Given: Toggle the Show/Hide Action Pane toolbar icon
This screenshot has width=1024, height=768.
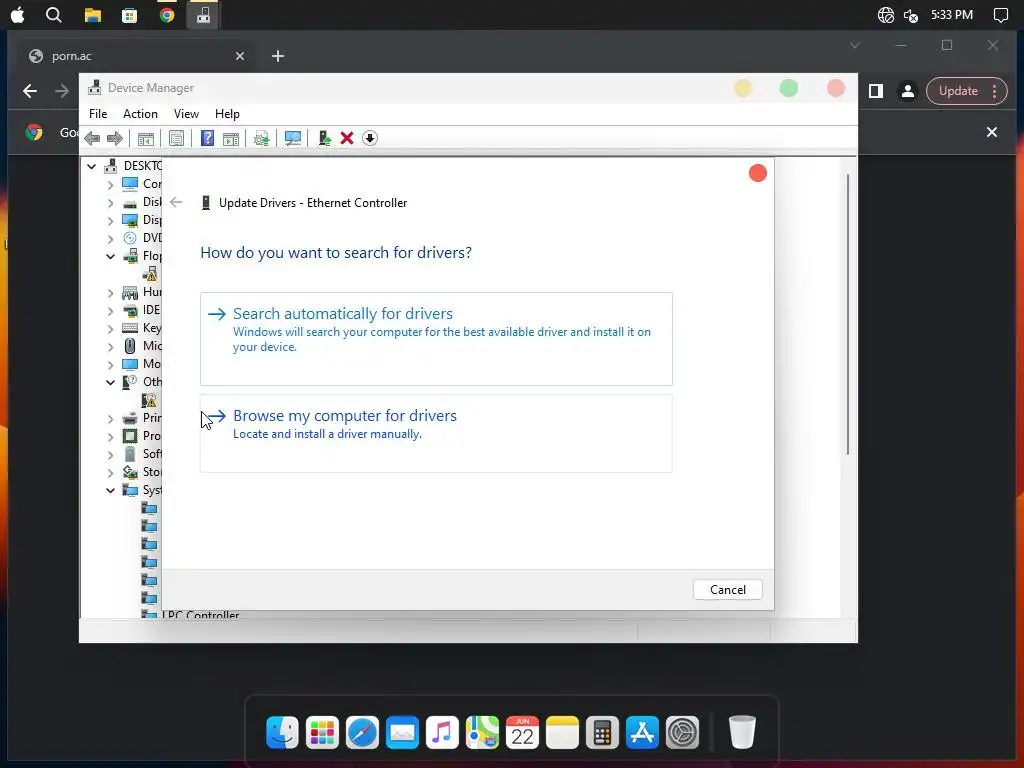Looking at the screenshot, I should (231, 138).
